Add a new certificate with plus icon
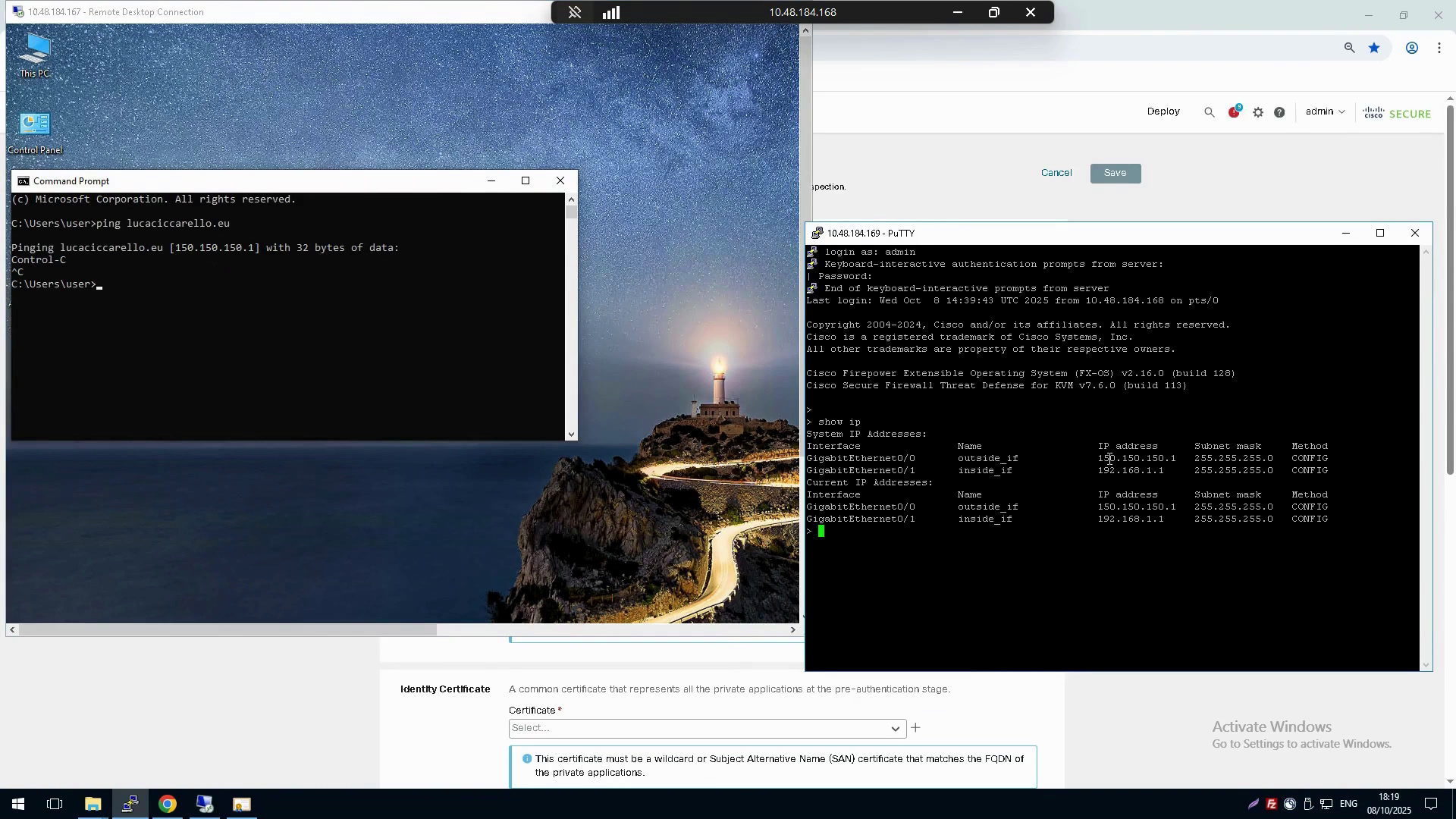The width and height of the screenshot is (1456, 819). click(915, 728)
